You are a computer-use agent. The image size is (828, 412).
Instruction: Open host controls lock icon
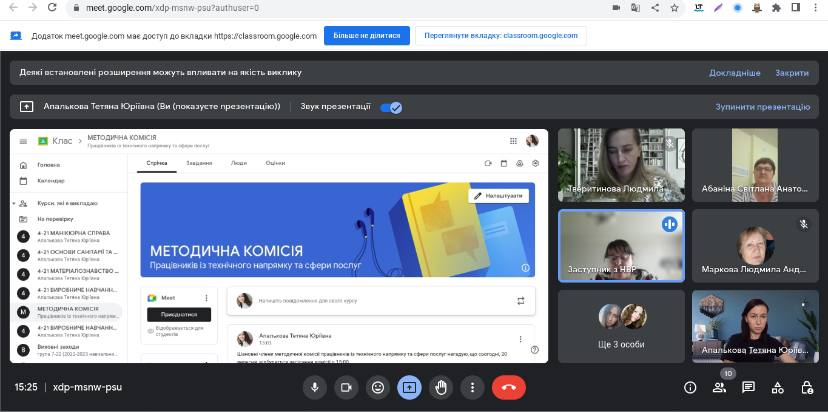[807, 388]
